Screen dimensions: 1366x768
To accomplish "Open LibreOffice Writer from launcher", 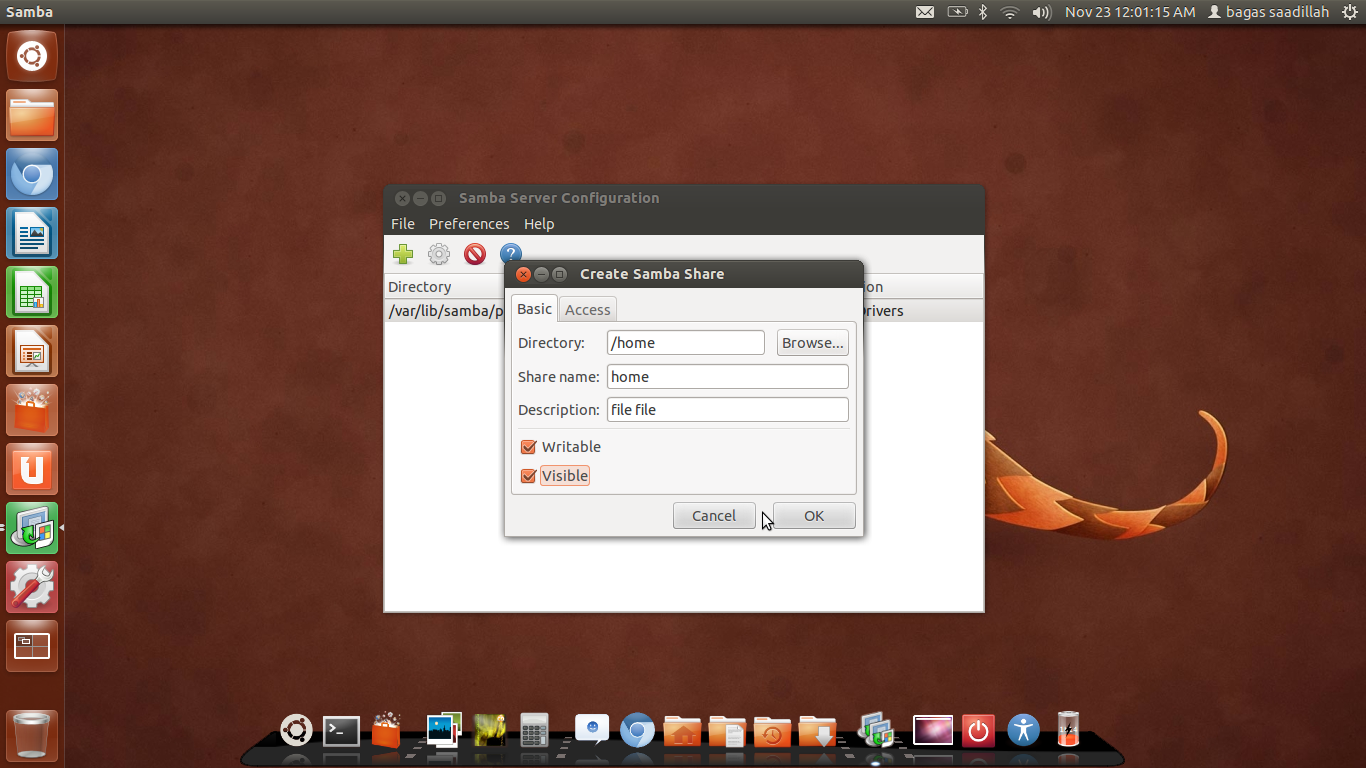I will pyautogui.click(x=32, y=233).
